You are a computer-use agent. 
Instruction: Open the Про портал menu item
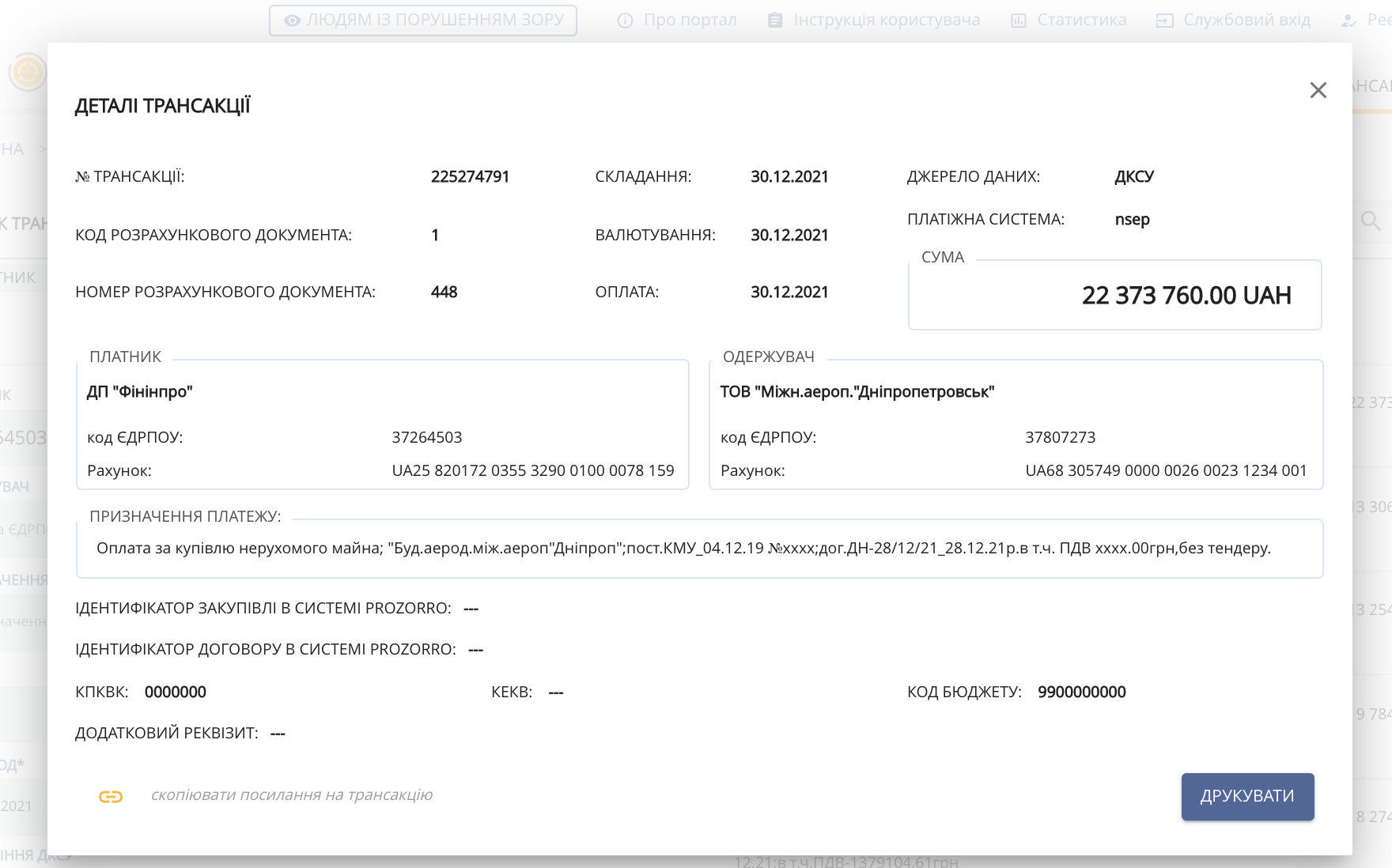pos(690,21)
